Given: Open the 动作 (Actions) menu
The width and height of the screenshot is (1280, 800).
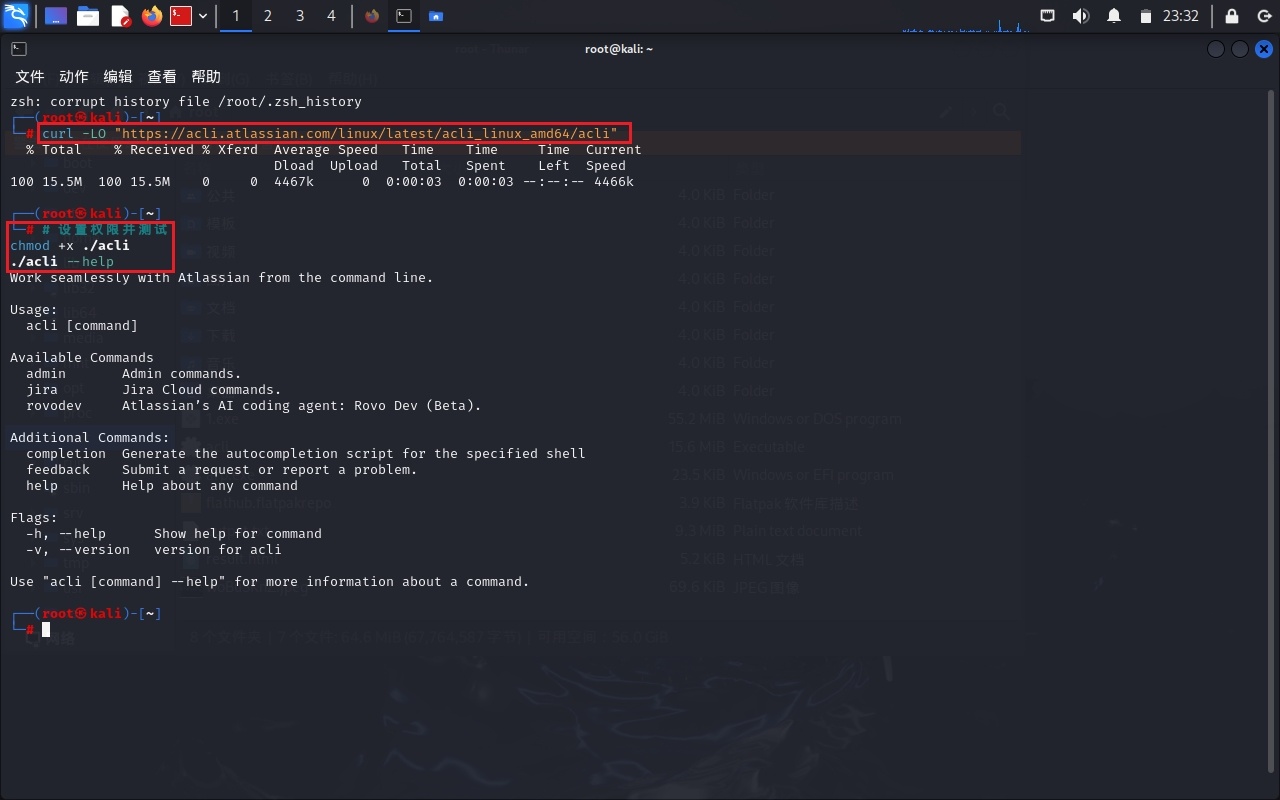Looking at the screenshot, I should point(74,77).
